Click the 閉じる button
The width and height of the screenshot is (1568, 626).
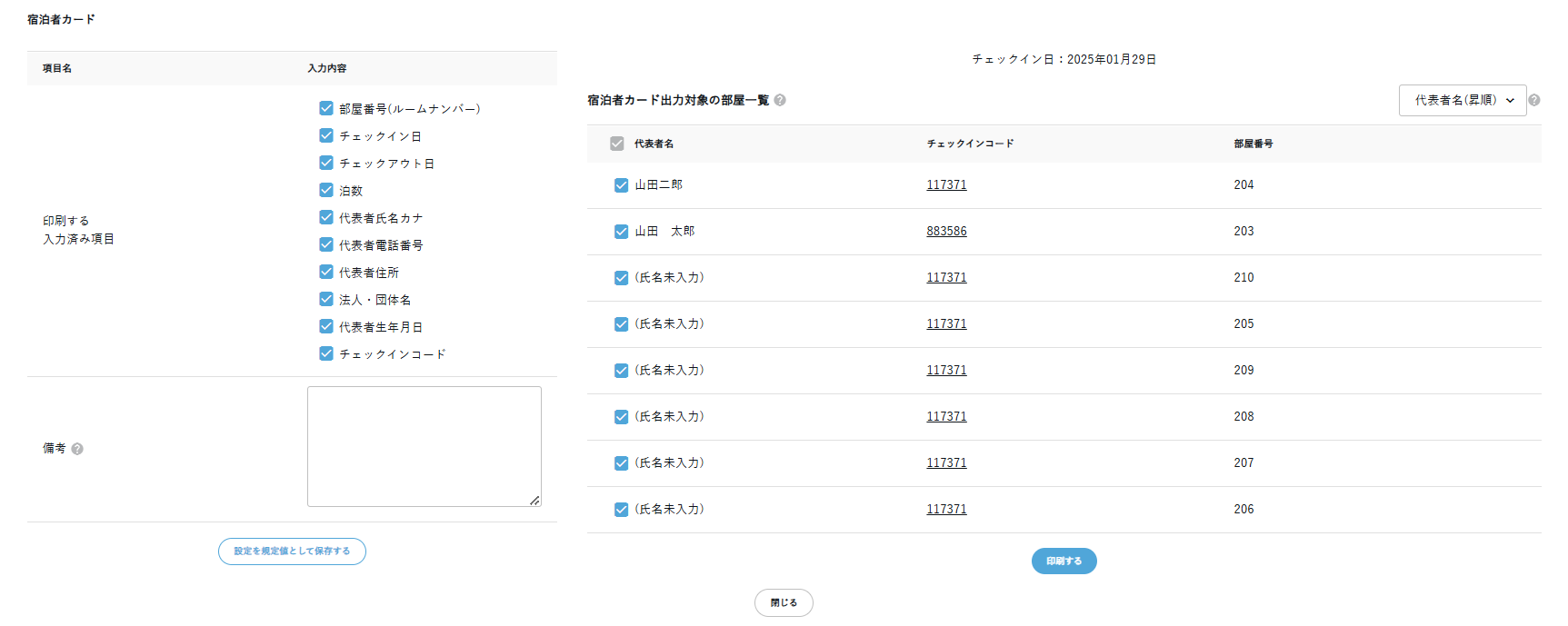[784, 602]
